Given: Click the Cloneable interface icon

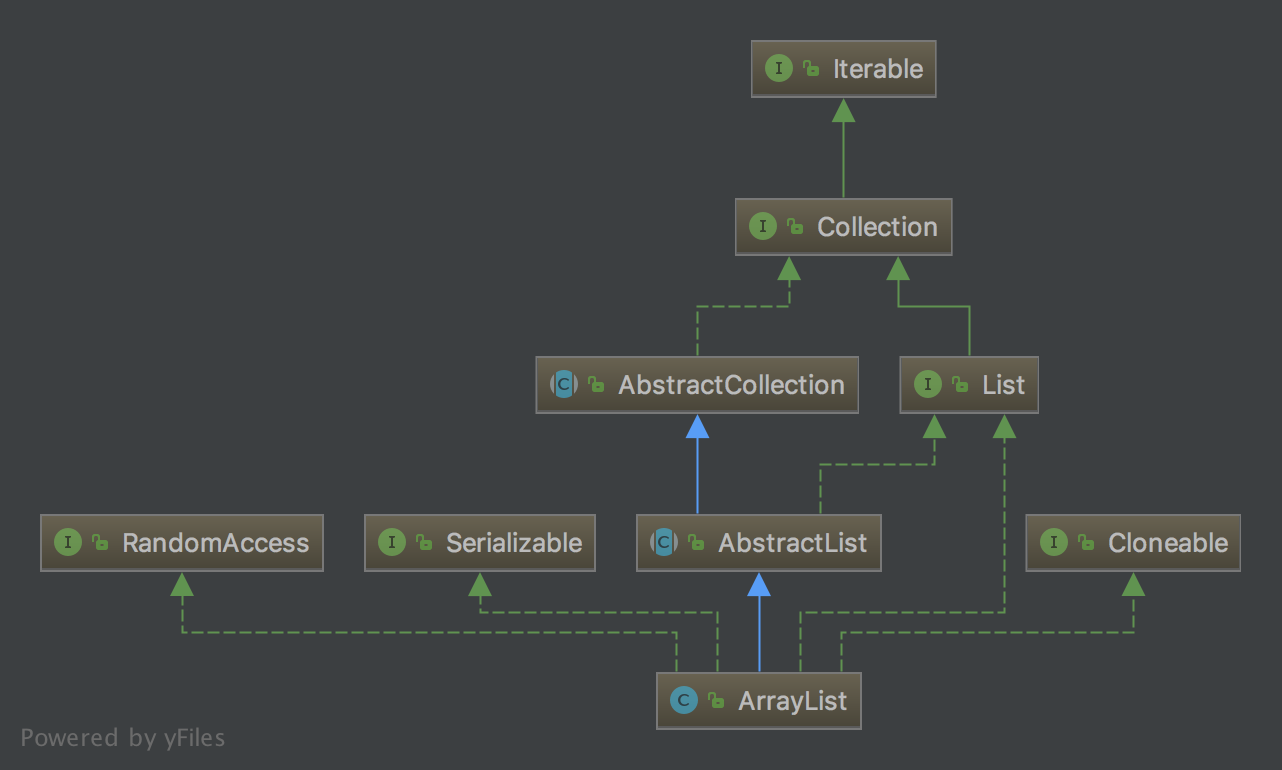Looking at the screenshot, I should [x=1053, y=543].
